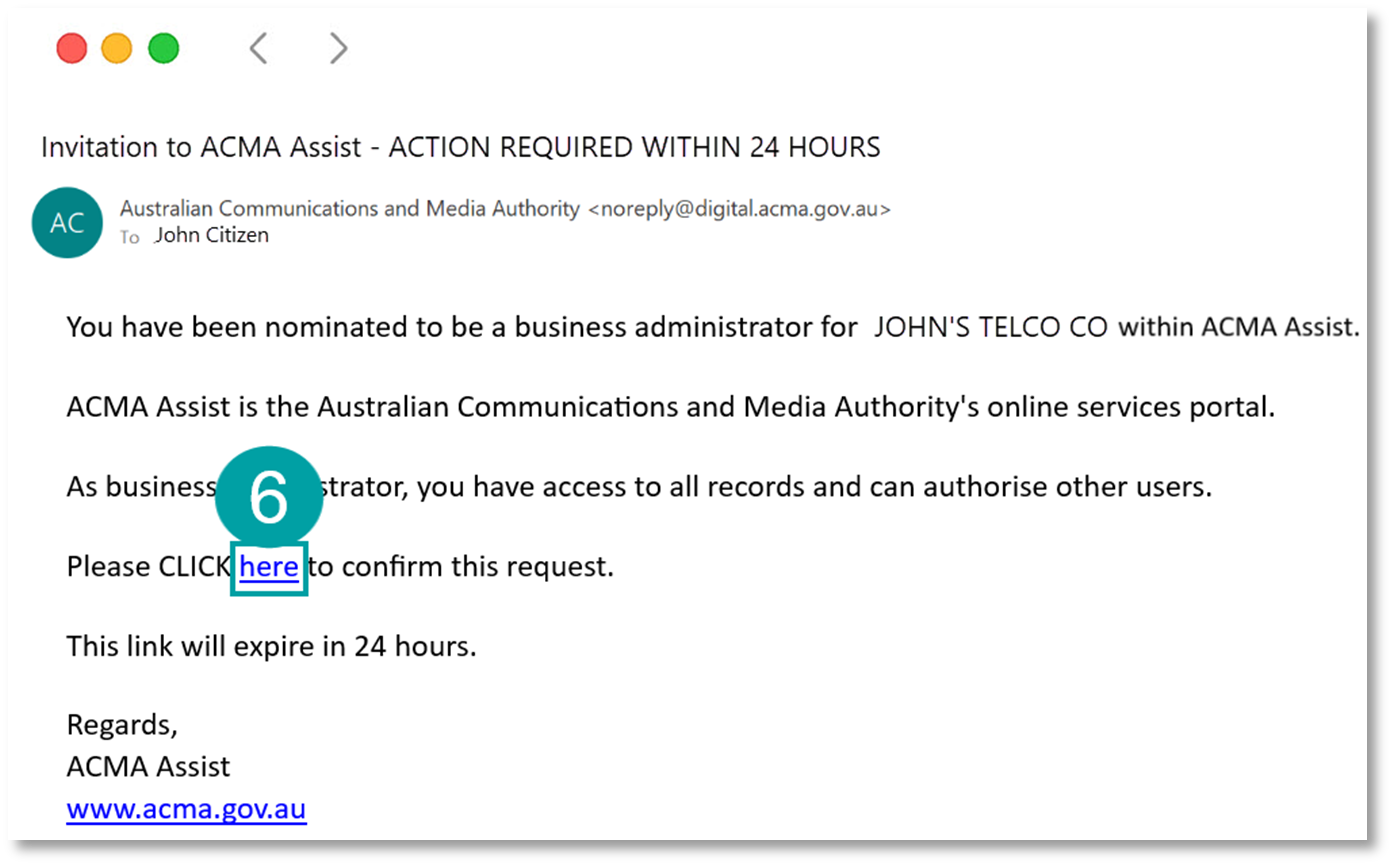
Task: Click the 'This link will expire' sentence
Action: coord(270,646)
